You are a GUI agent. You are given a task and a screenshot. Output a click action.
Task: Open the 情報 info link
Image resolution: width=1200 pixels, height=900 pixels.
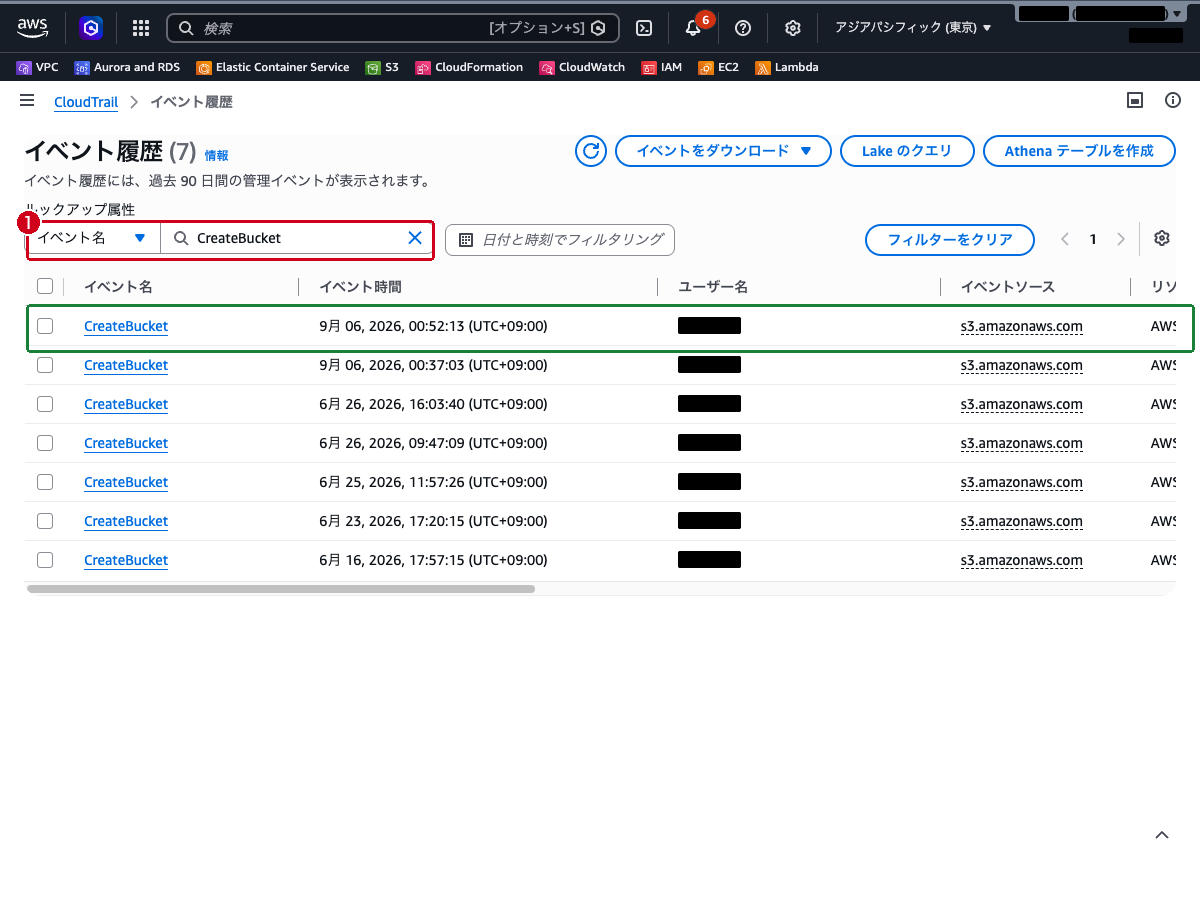(x=216, y=155)
